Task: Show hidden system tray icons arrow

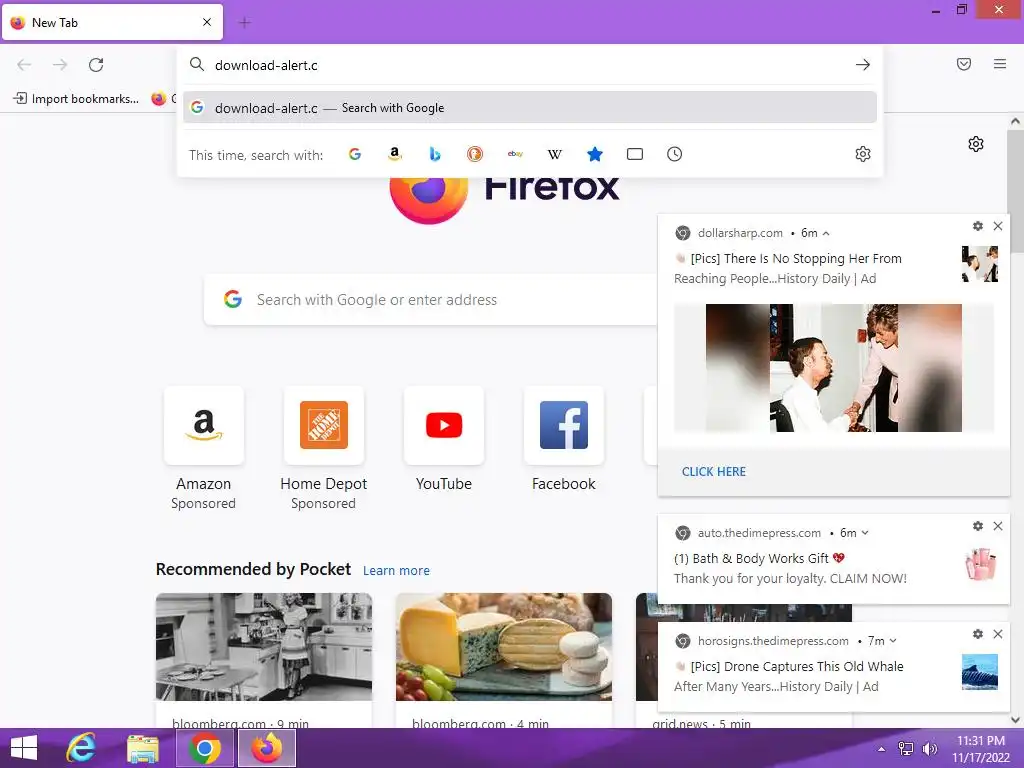Action: click(x=882, y=749)
